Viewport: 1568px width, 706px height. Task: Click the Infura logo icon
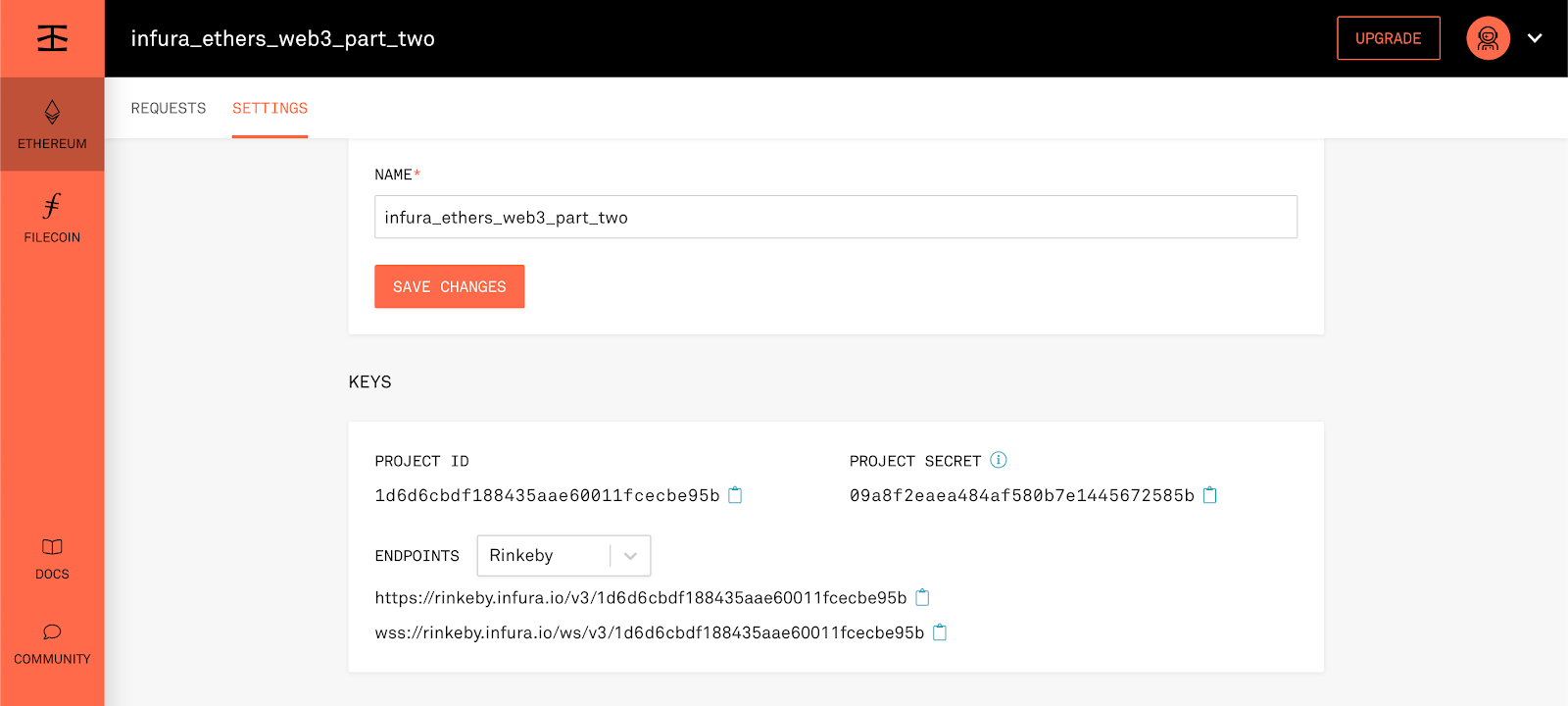(x=52, y=38)
